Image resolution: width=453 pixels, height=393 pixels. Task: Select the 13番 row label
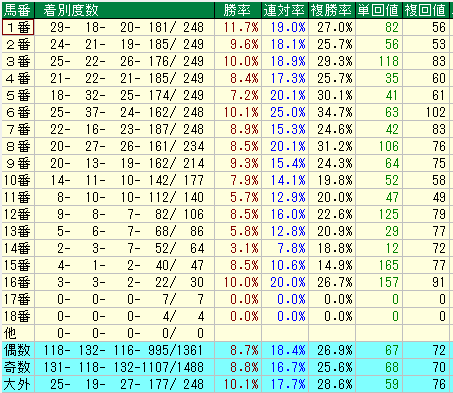click(x=18, y=231)
